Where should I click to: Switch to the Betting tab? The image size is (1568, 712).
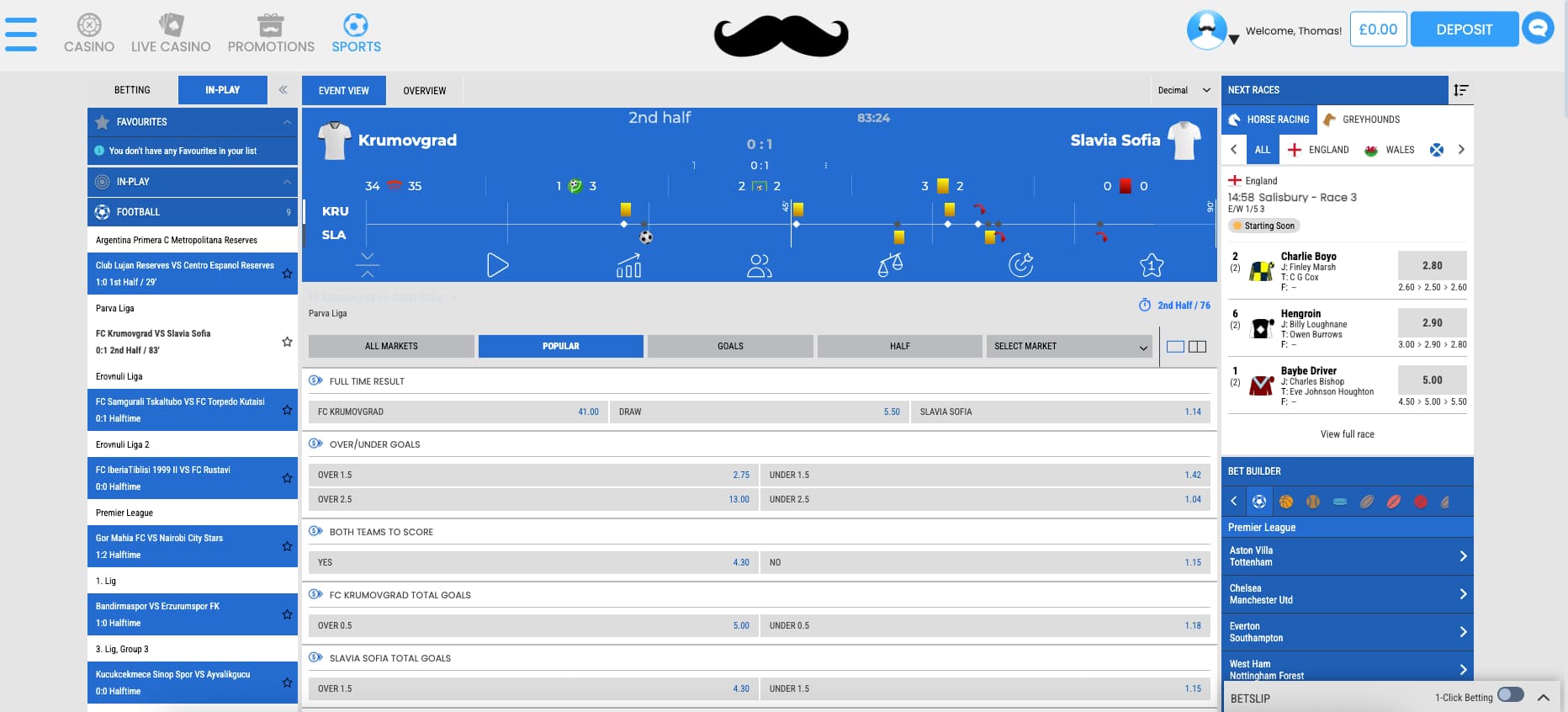tap(132, 90)
